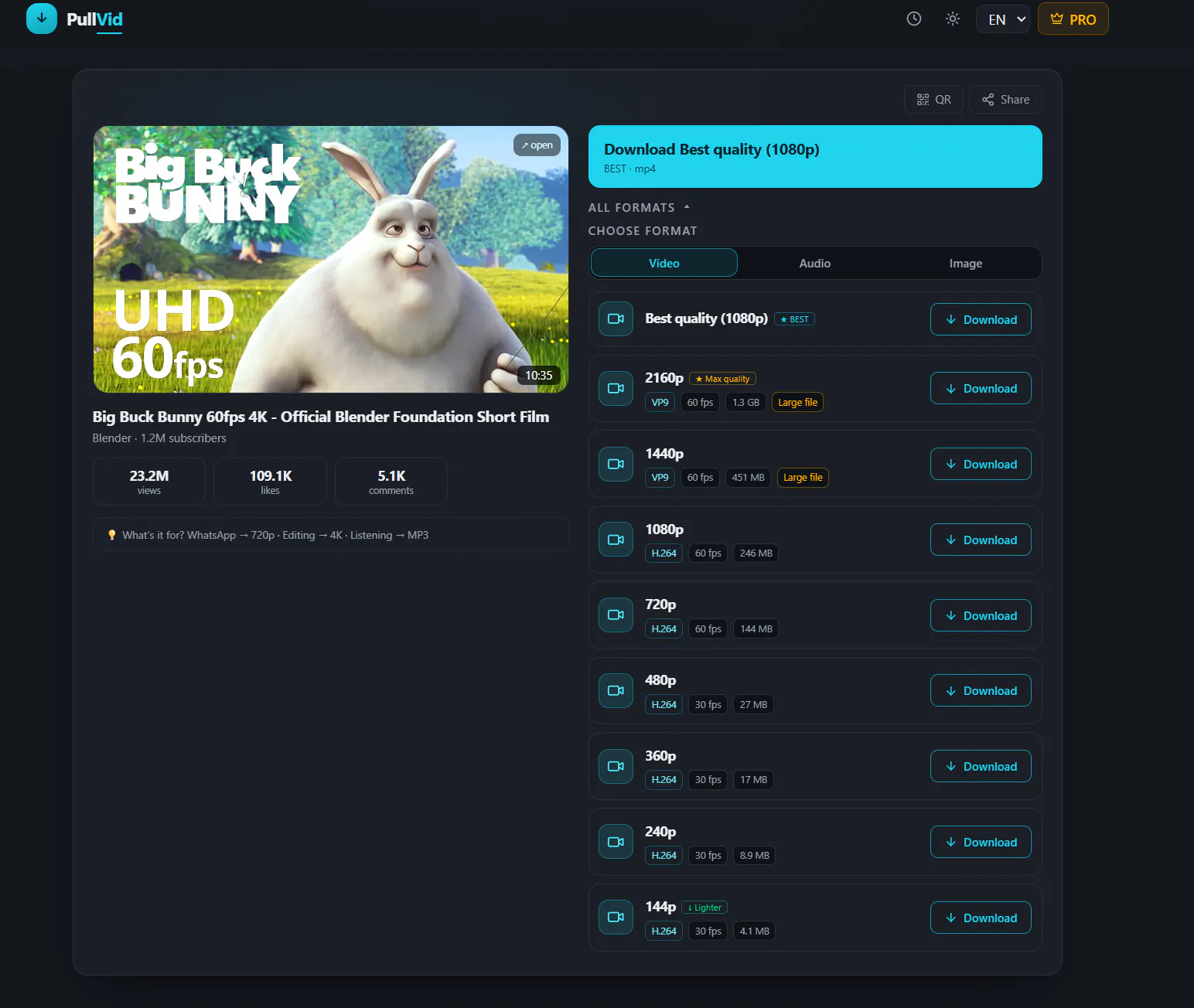Click the camera icon for 1080p row

click(x=616, y=540)
